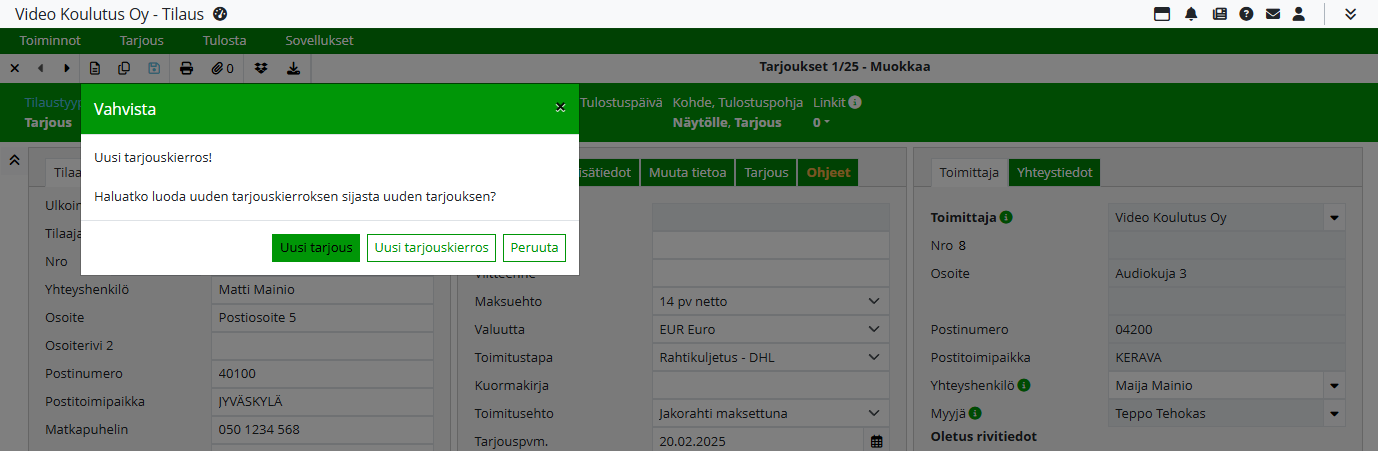Open the Toiminnot menu
This screenshot has width=1378, height=451.
50,41
